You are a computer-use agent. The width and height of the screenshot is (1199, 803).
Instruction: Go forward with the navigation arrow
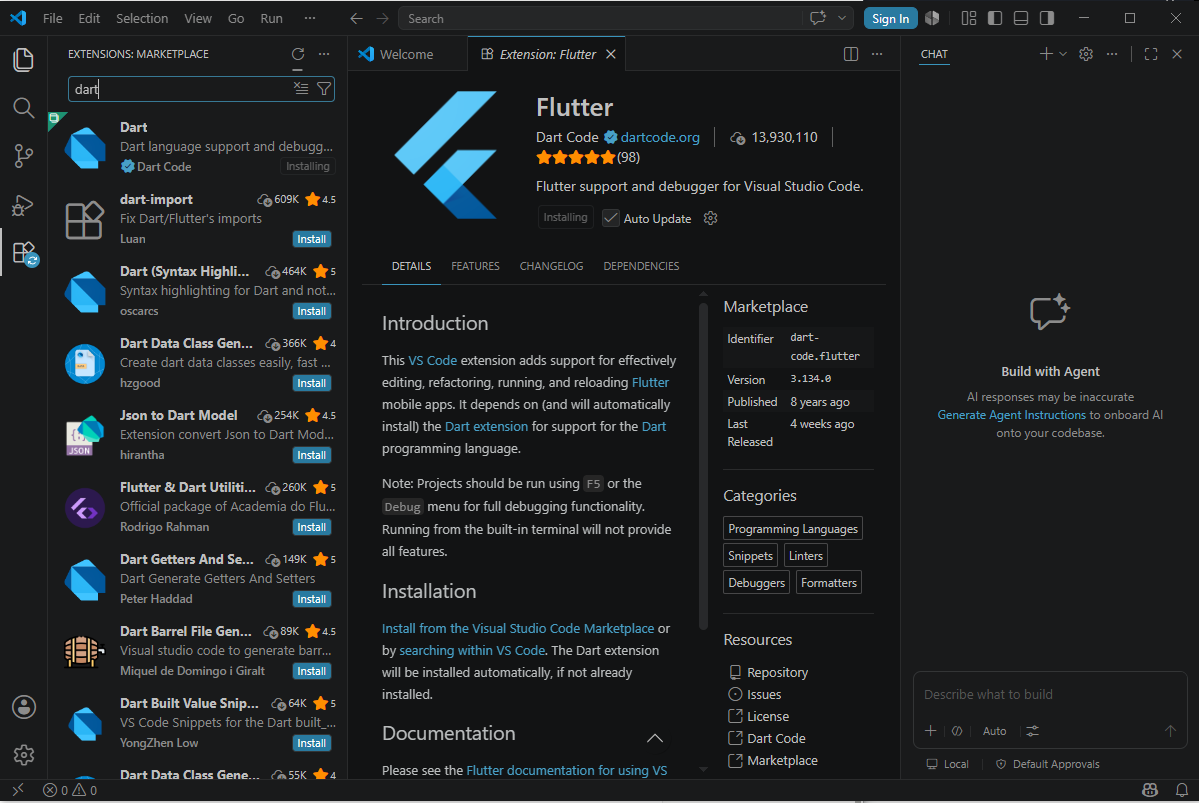pos(382,18)
